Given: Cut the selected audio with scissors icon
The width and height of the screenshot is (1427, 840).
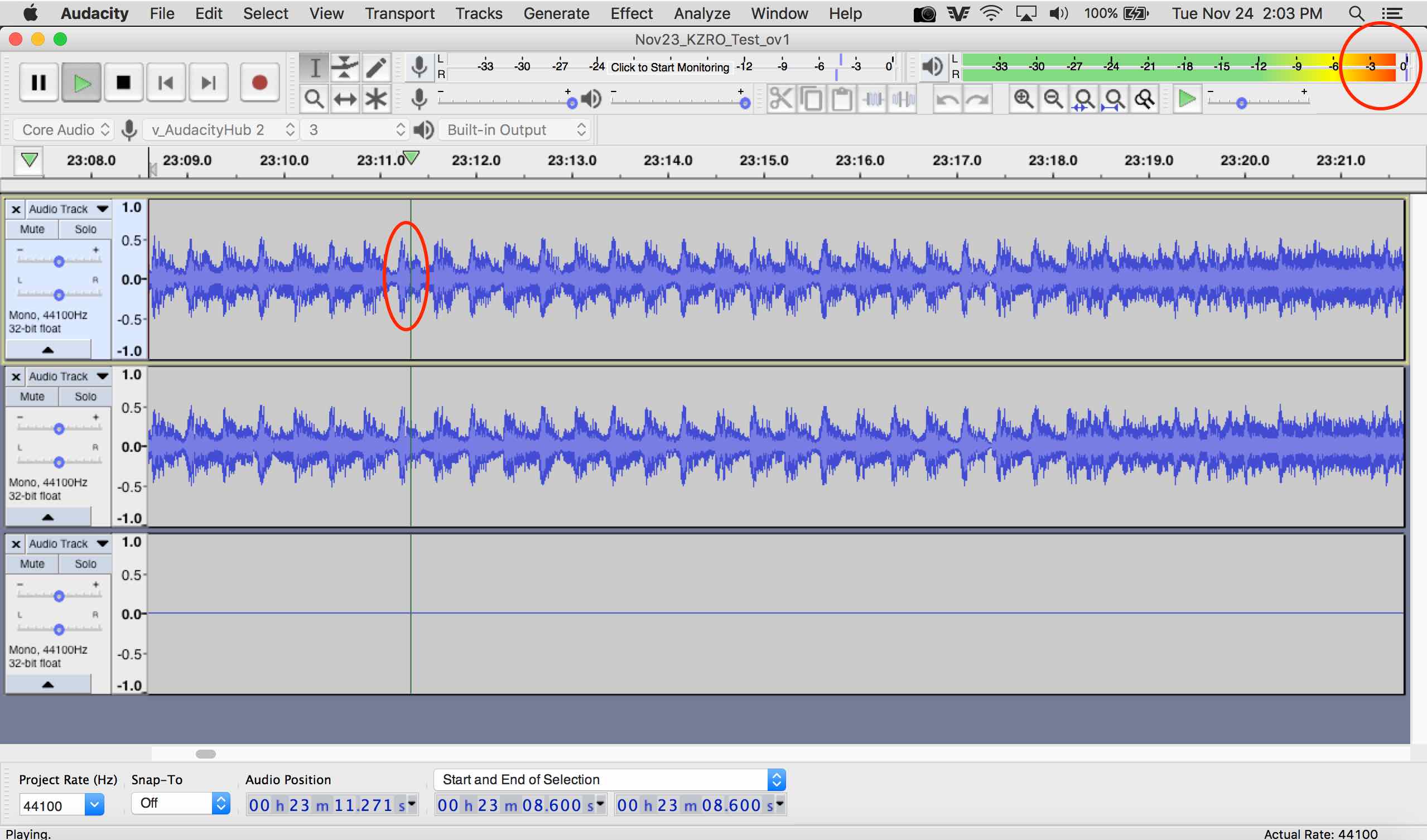Looking at the screenshot, I should tap(782, 98).
